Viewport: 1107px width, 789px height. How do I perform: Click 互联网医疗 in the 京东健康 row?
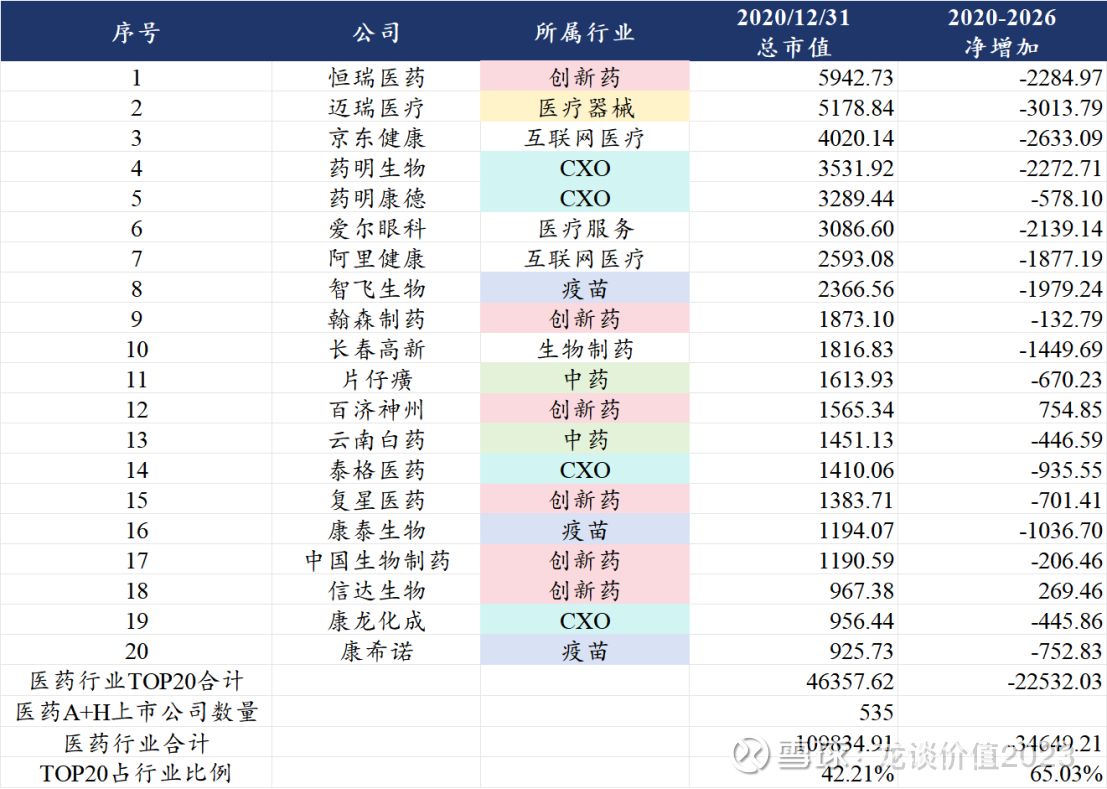(585, 138)
